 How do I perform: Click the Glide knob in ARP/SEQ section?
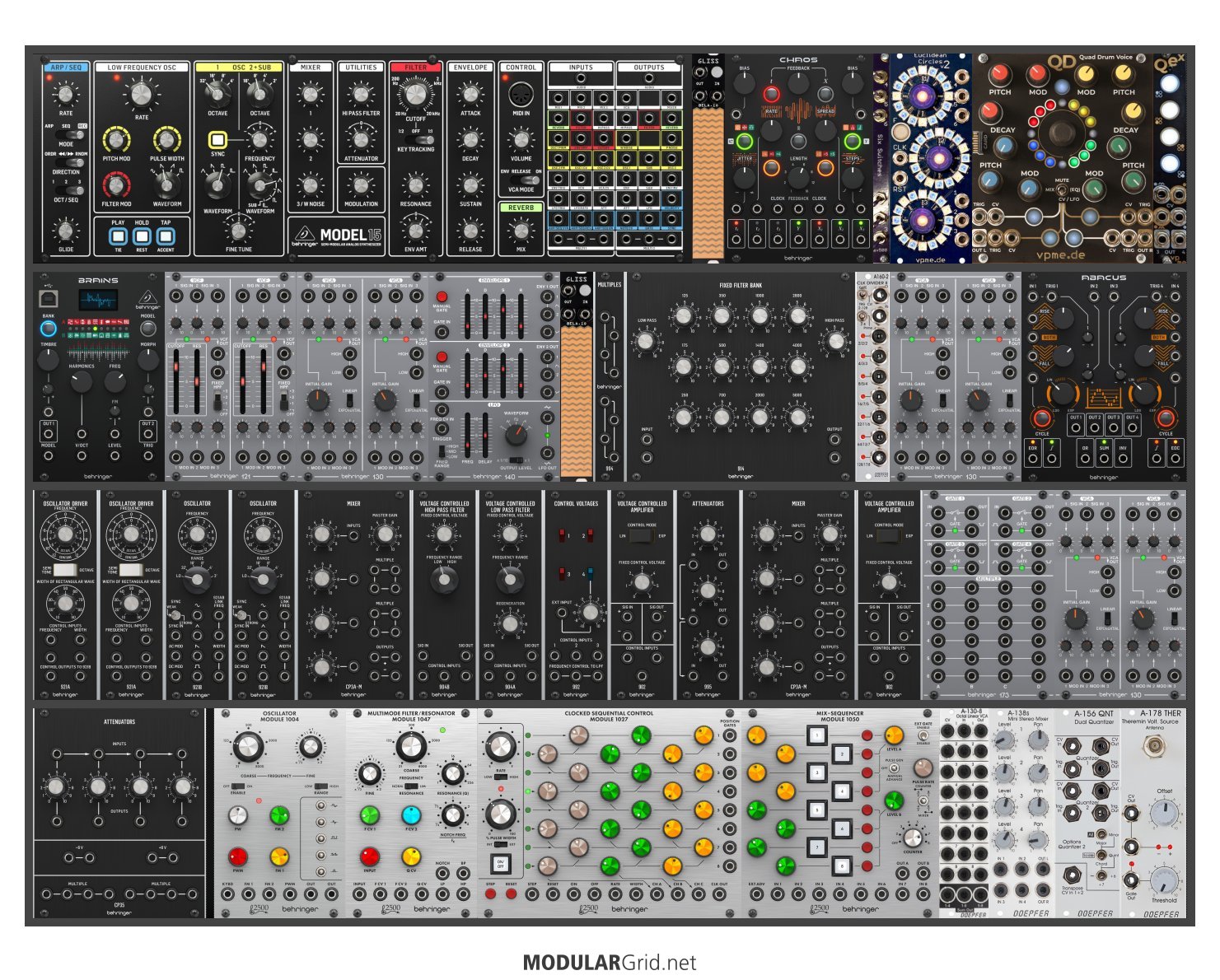[x=66, y=231]
